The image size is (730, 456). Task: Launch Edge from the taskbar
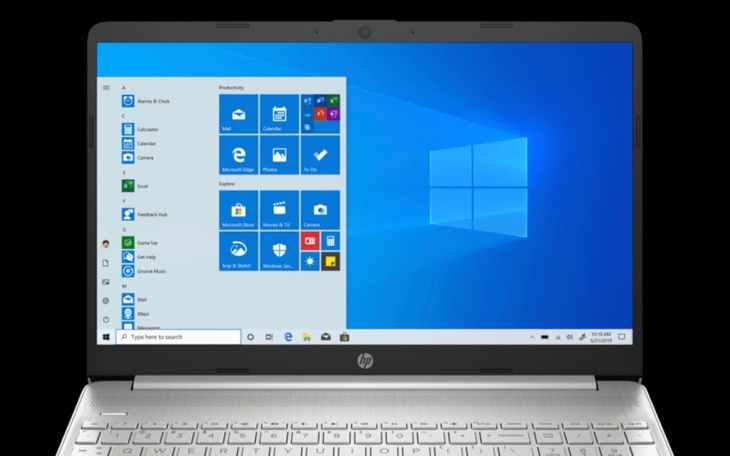point(288,337)
